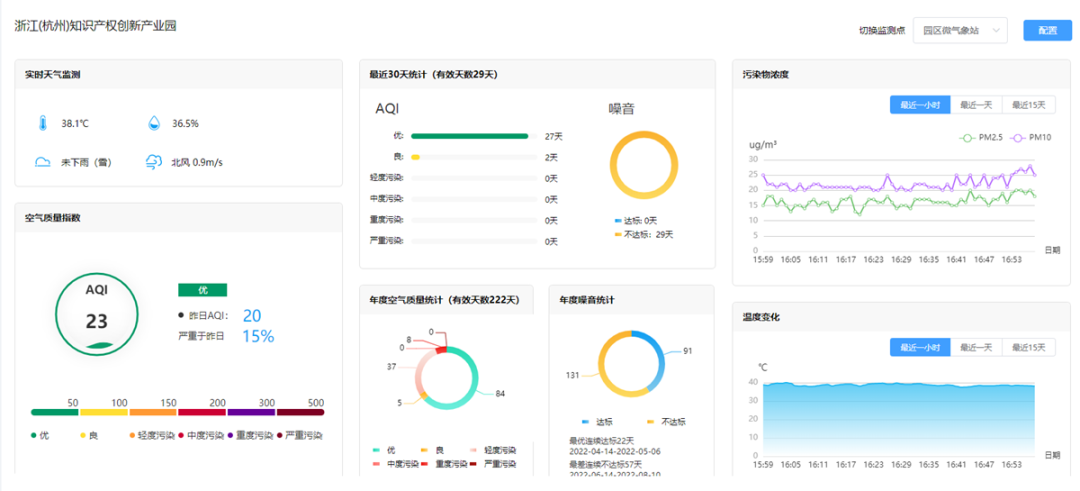Click the thermometer temperature icon

43,123
